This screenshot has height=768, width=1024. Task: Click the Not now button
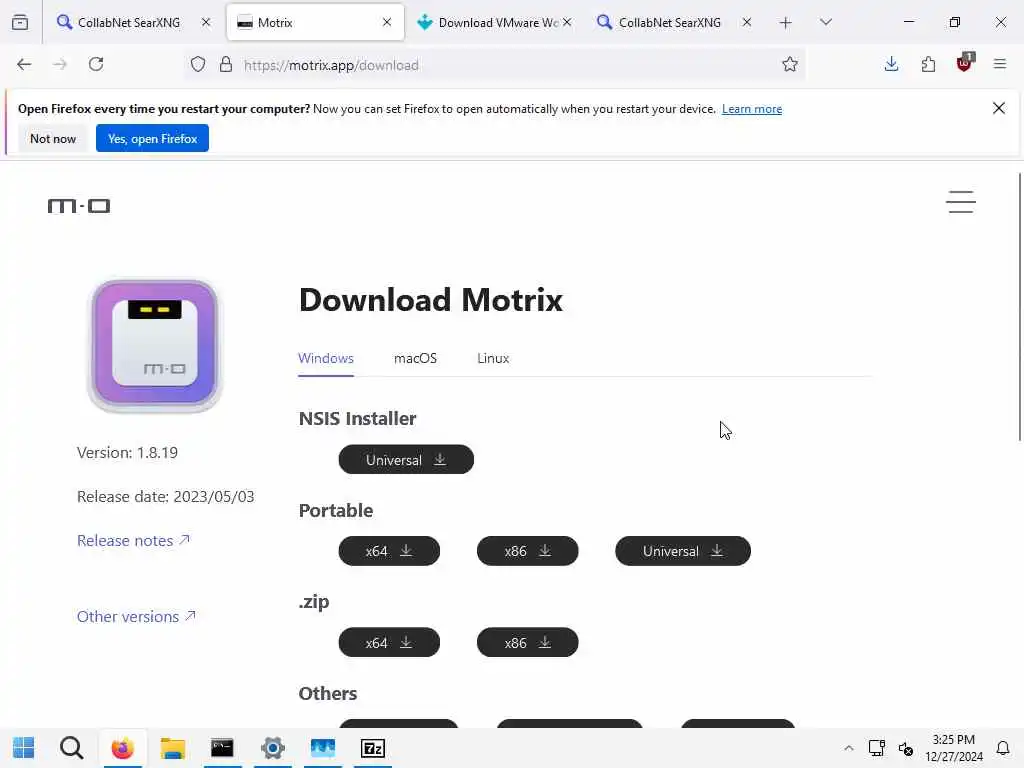pyautogui.click(x=53, y=138)
